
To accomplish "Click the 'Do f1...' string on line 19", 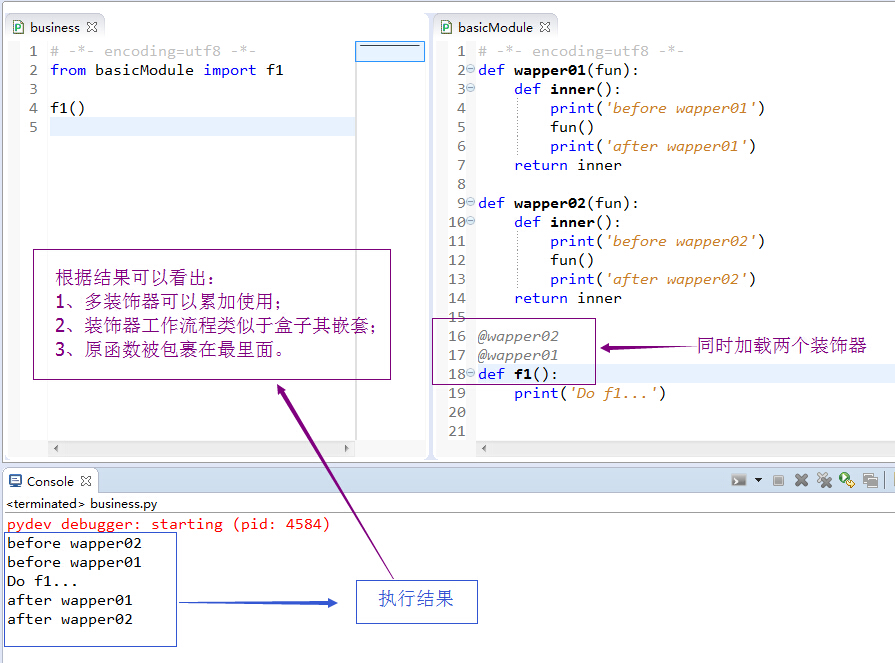I will coord(614,393).
